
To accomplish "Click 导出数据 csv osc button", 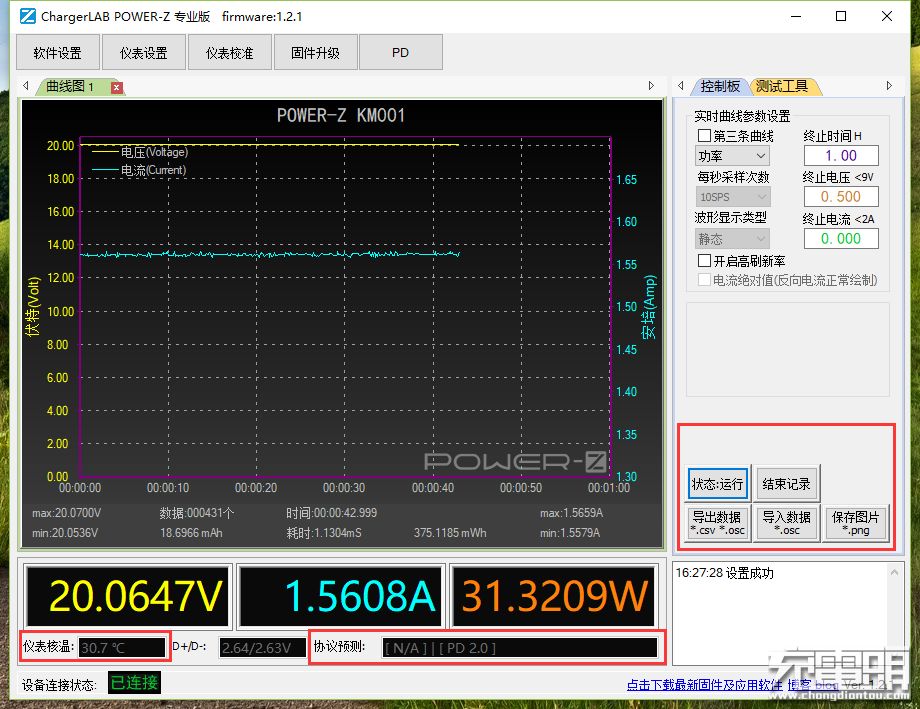I will click(x=717, y=522).
